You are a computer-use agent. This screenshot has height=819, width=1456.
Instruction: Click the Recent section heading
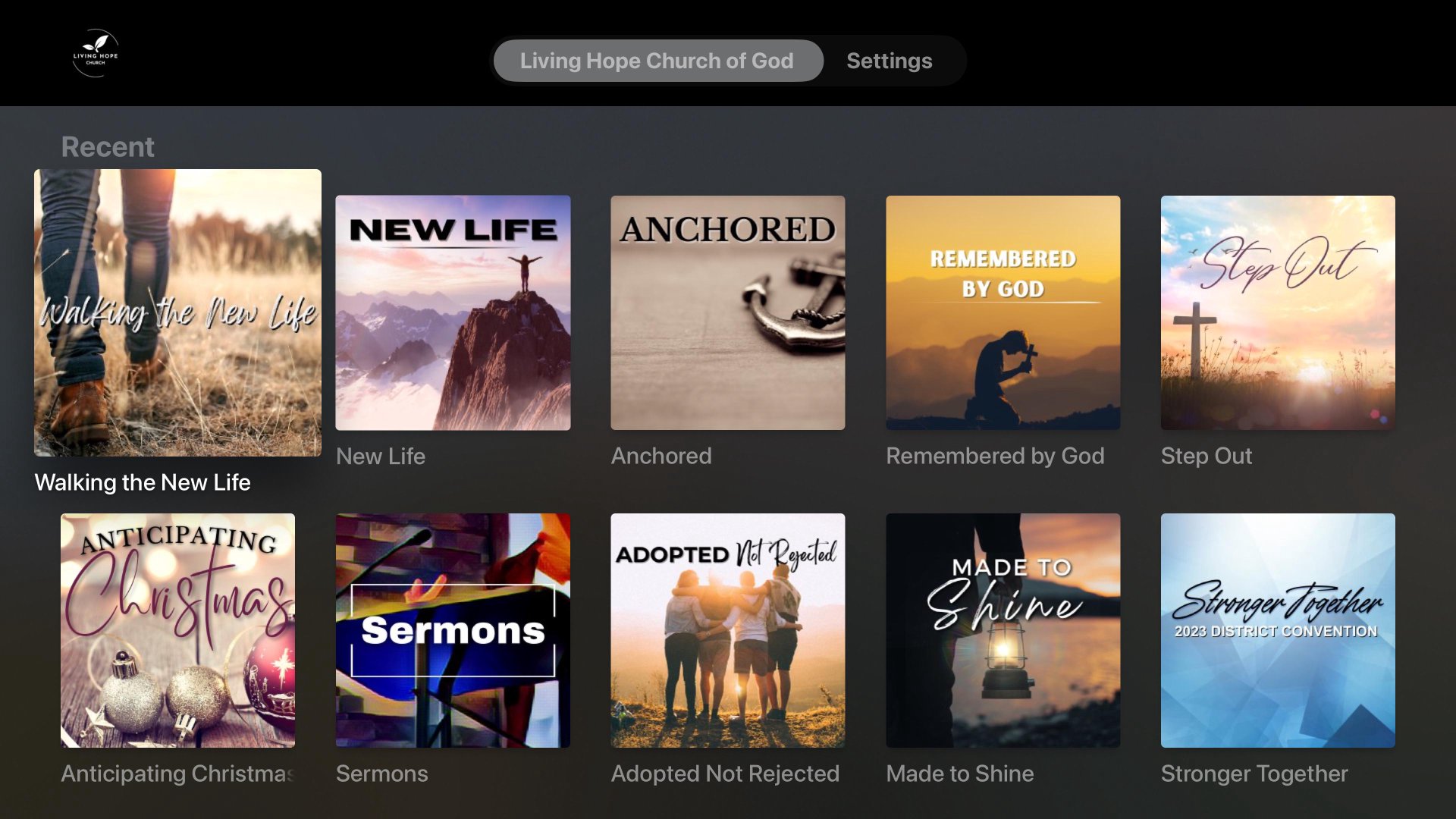[108, 146]
